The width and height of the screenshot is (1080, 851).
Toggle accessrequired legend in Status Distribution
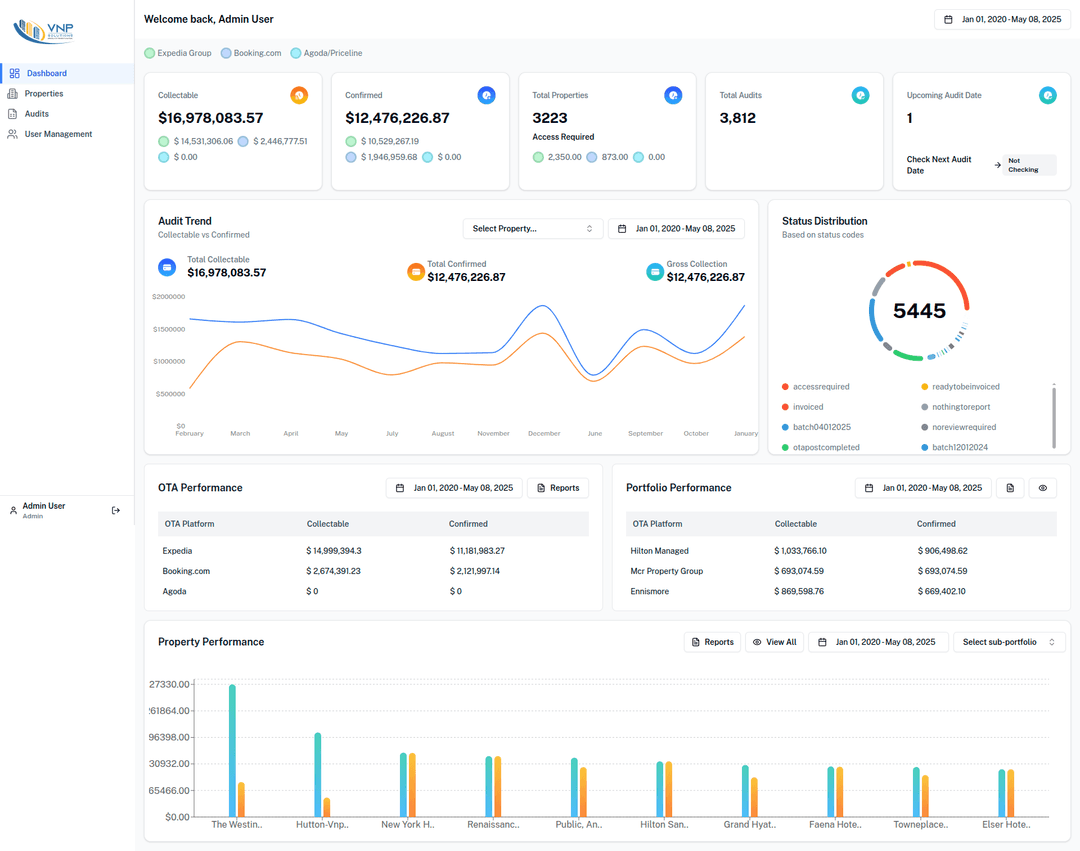816,387
